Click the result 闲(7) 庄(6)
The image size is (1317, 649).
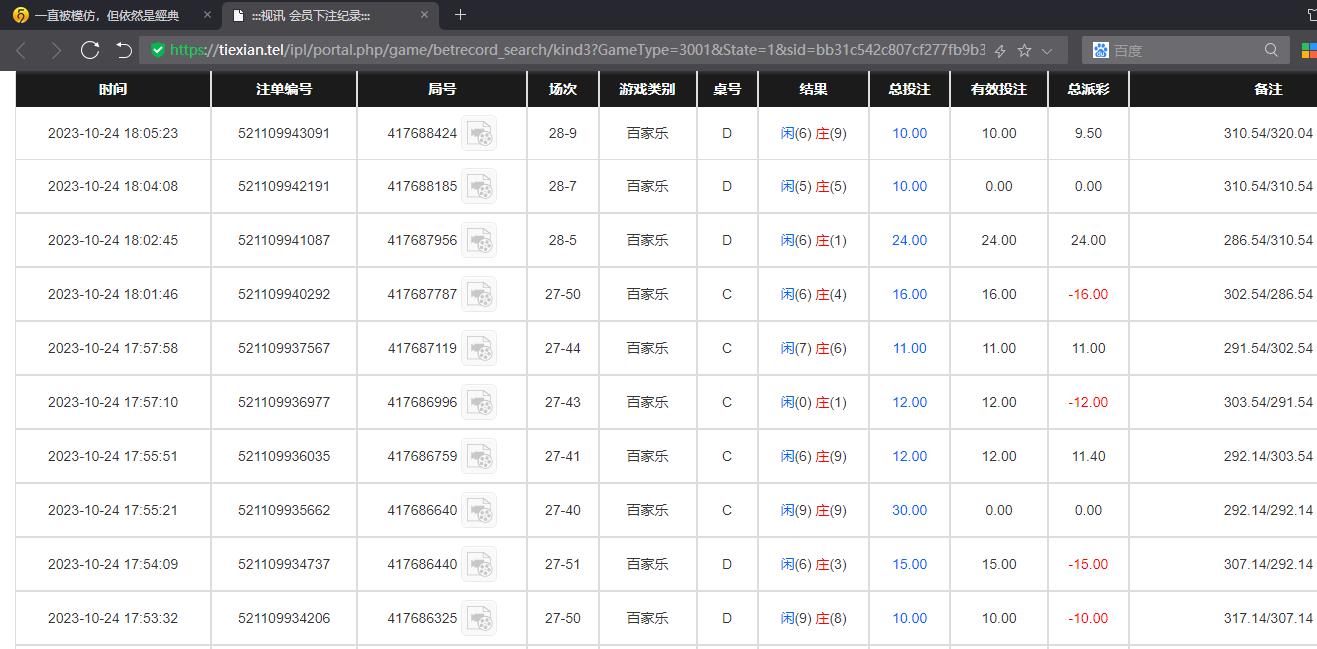coord(813,348)
